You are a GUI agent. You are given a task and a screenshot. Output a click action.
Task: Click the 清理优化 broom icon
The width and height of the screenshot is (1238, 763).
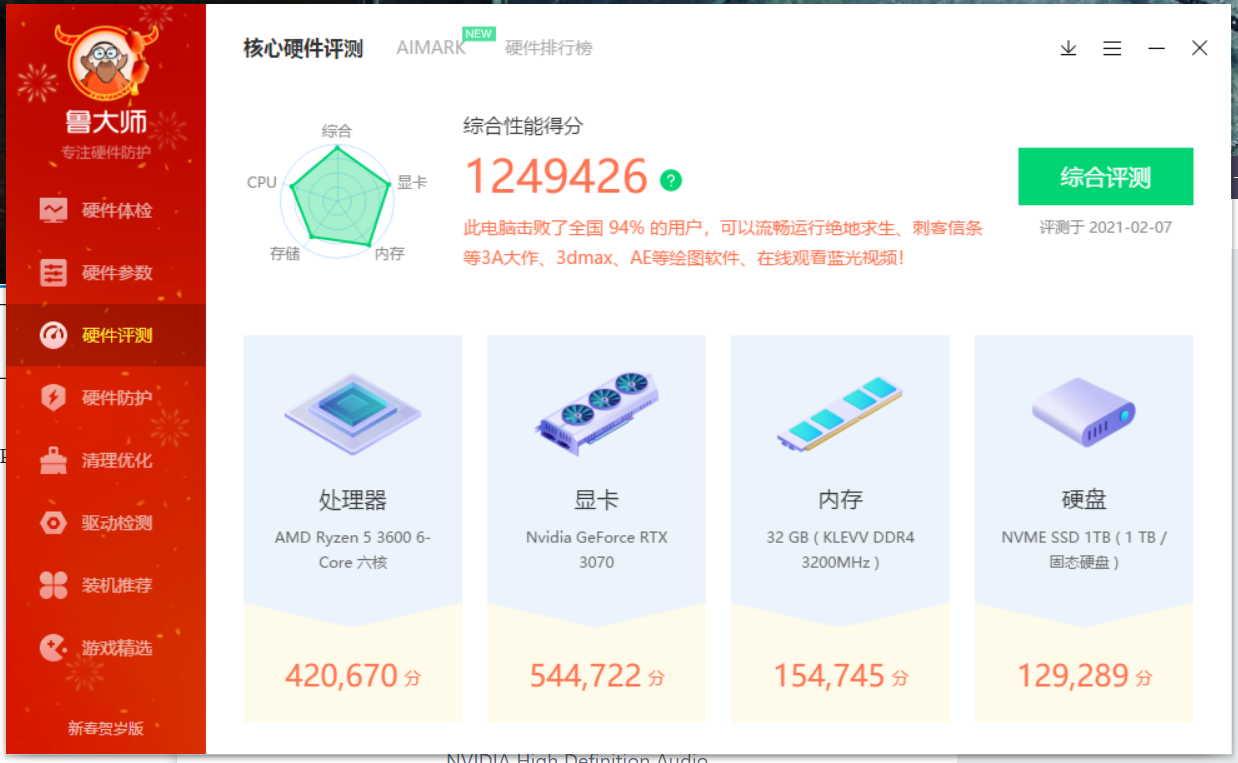[53, 460]
